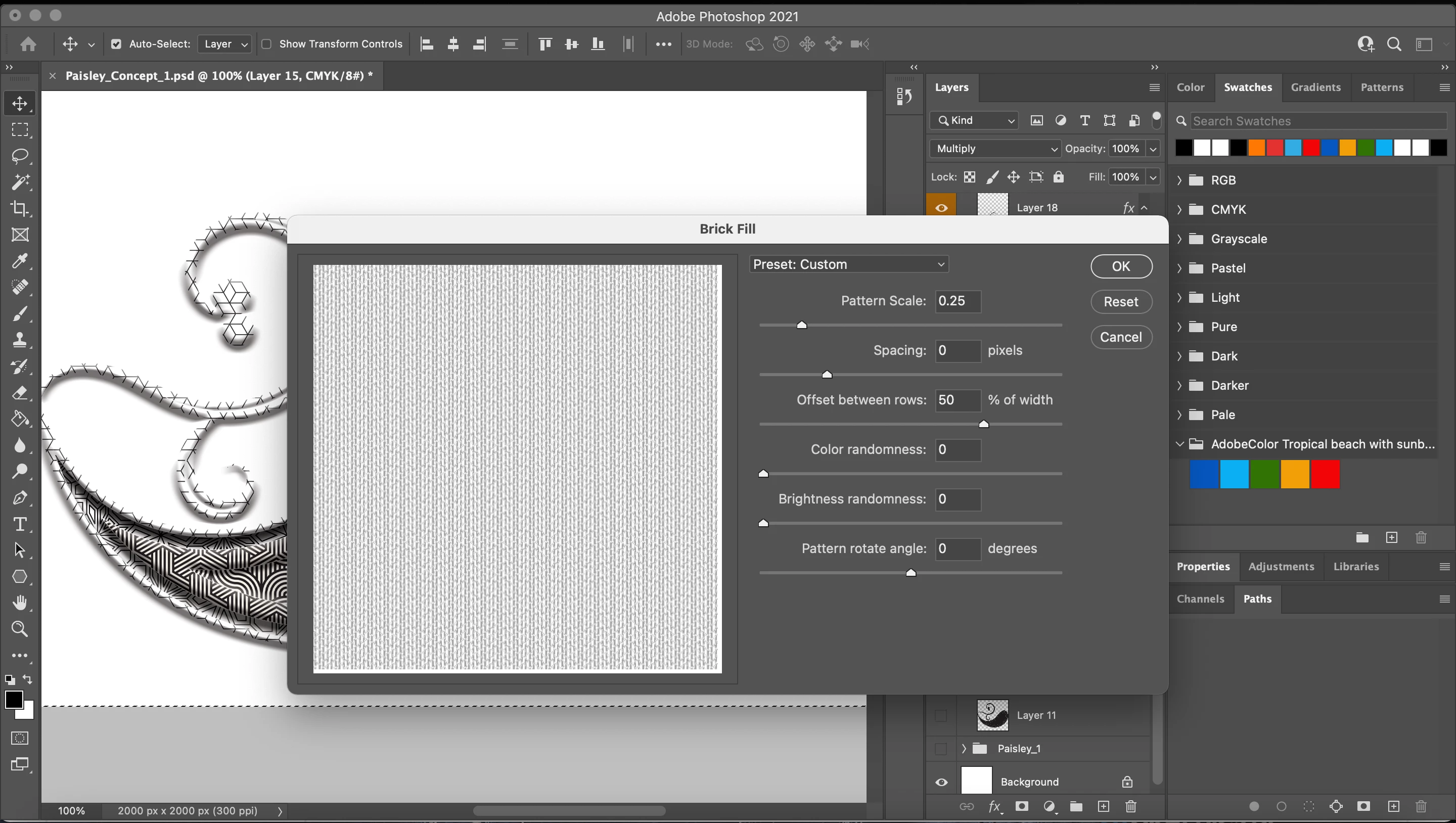Select the Crop tool

[20, 209]
